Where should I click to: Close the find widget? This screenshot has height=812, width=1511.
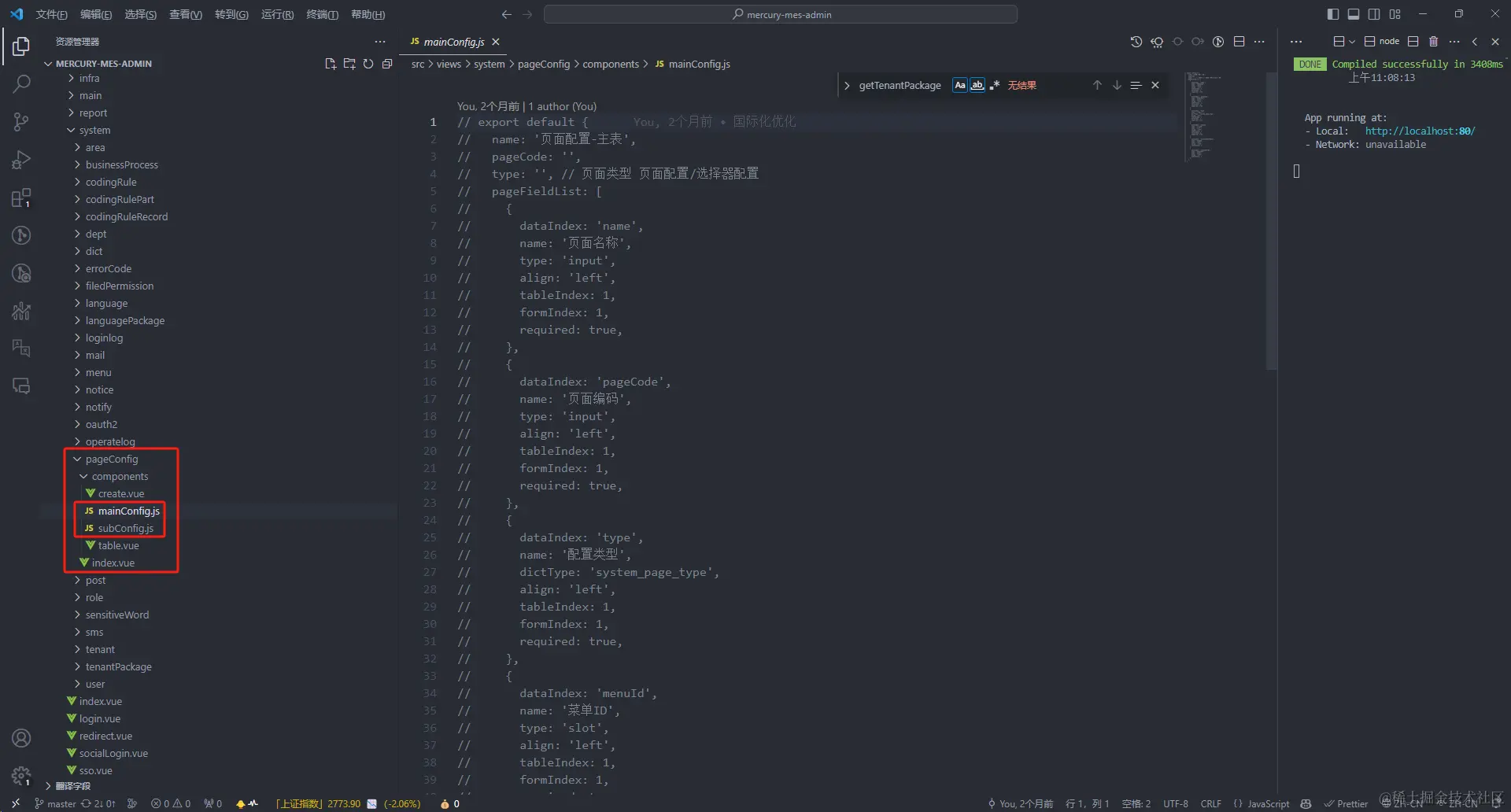coord(1155,85)
